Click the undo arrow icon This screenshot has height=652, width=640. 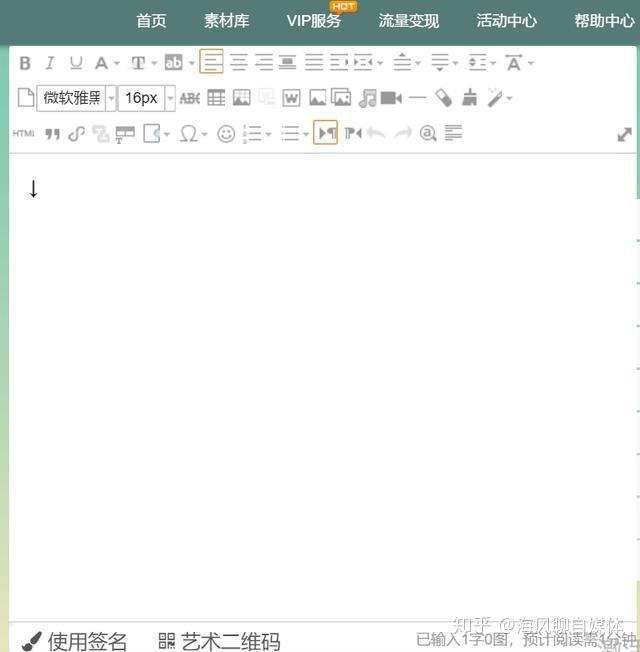pyautogui.click(x=376, y=133)
